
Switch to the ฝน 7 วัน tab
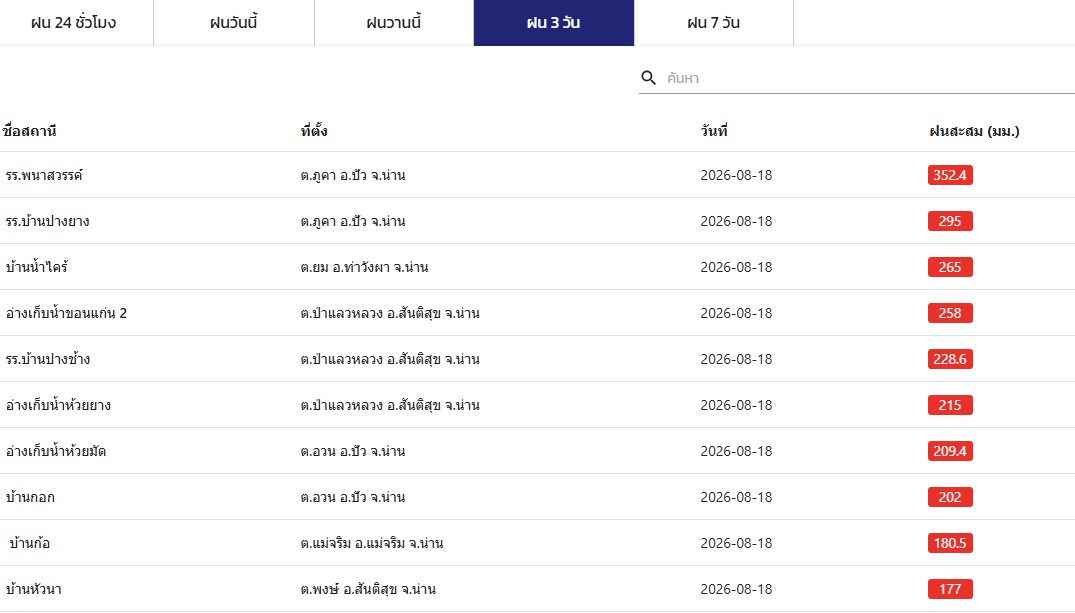click(x=714, y=23)
